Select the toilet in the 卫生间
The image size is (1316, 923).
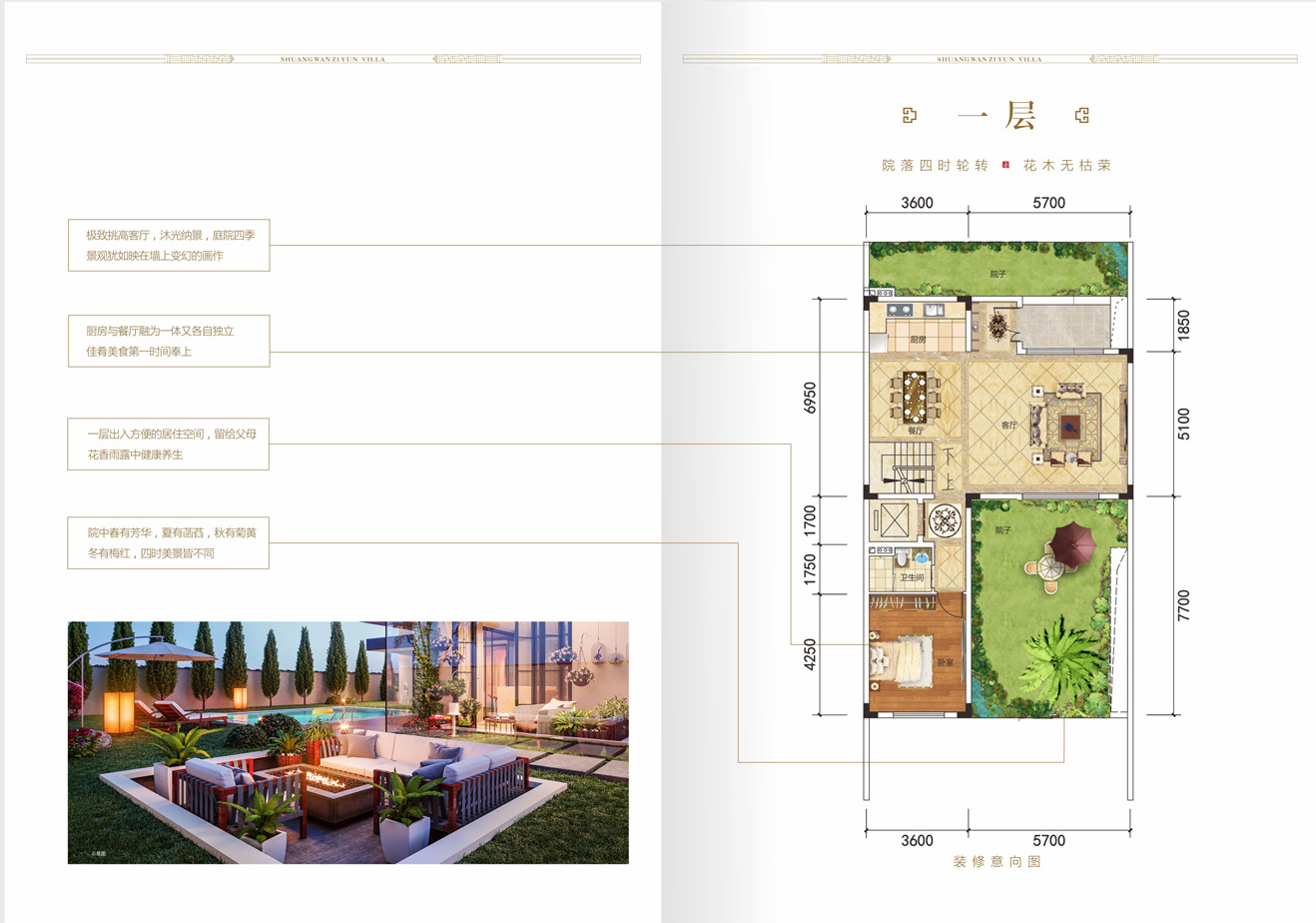coord(903,555)
